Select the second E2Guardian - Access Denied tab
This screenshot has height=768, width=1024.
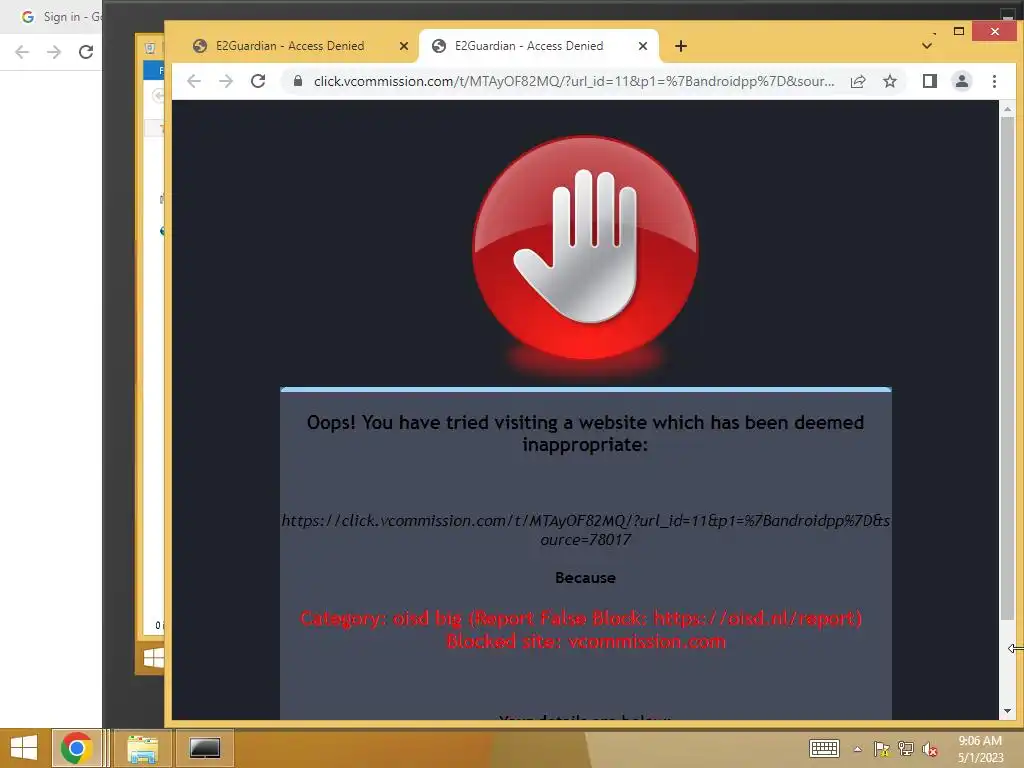click(529, 46)
